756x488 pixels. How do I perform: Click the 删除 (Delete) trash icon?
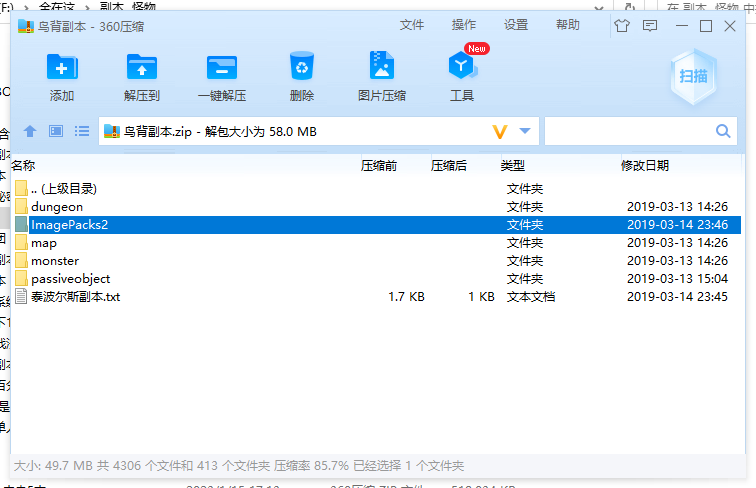point(302,67)
